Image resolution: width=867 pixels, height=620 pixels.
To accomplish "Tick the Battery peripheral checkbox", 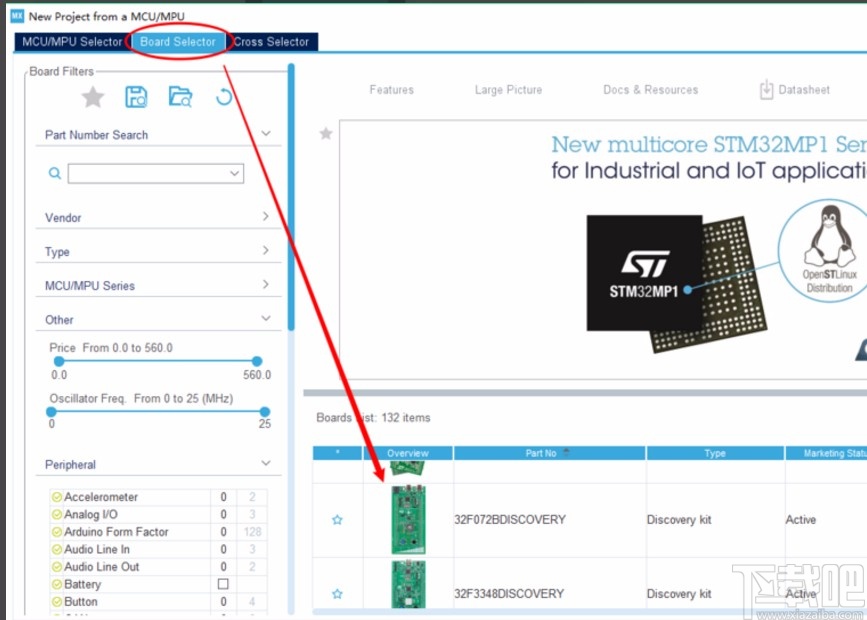I will coord(223,584).
